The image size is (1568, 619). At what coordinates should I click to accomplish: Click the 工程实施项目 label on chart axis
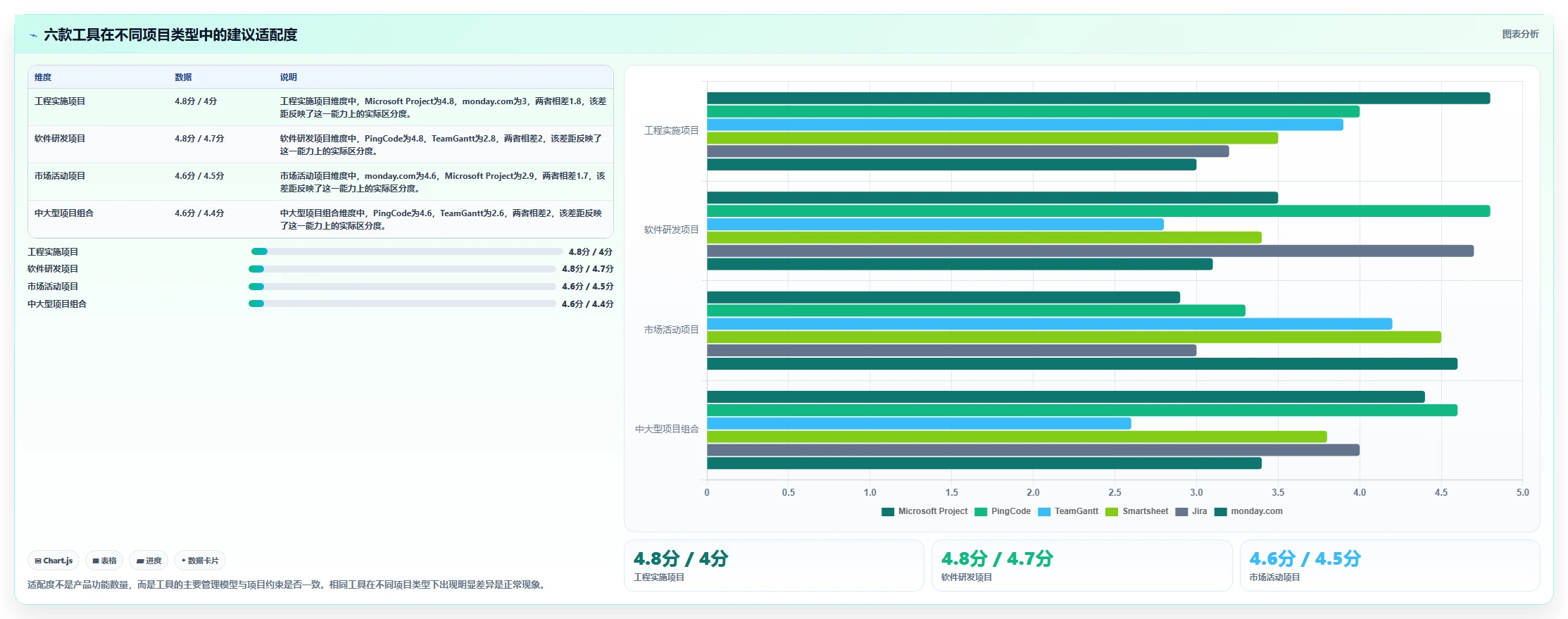pos(671,131)
